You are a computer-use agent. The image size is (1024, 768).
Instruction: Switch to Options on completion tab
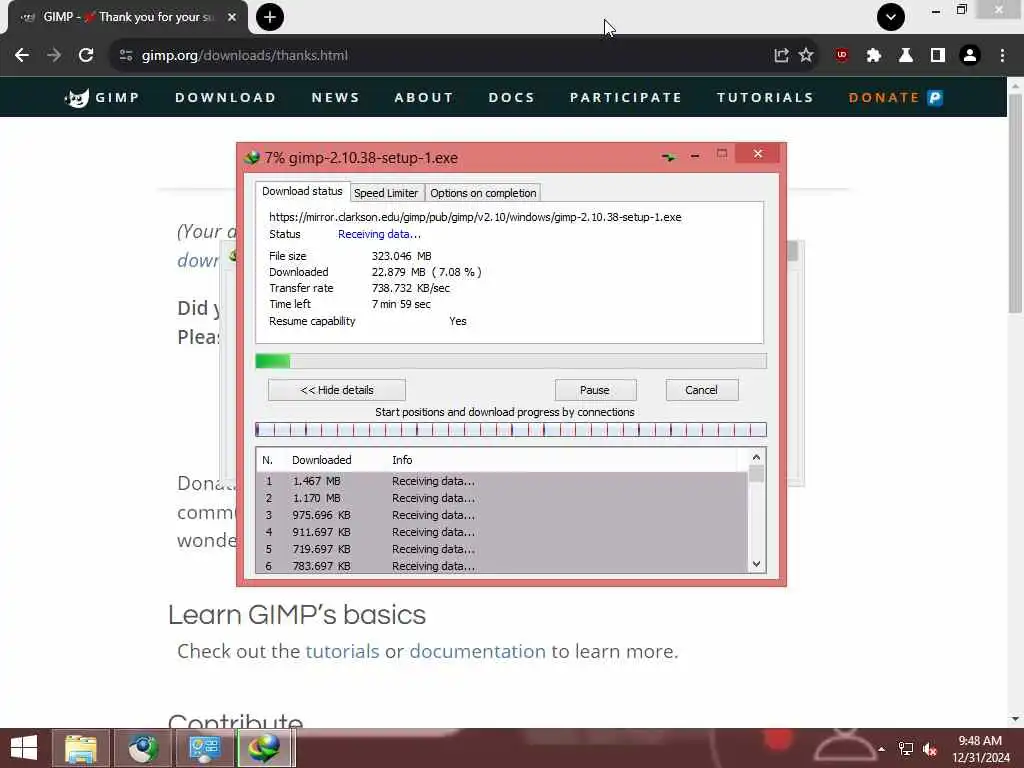click(x=483, y=193)
